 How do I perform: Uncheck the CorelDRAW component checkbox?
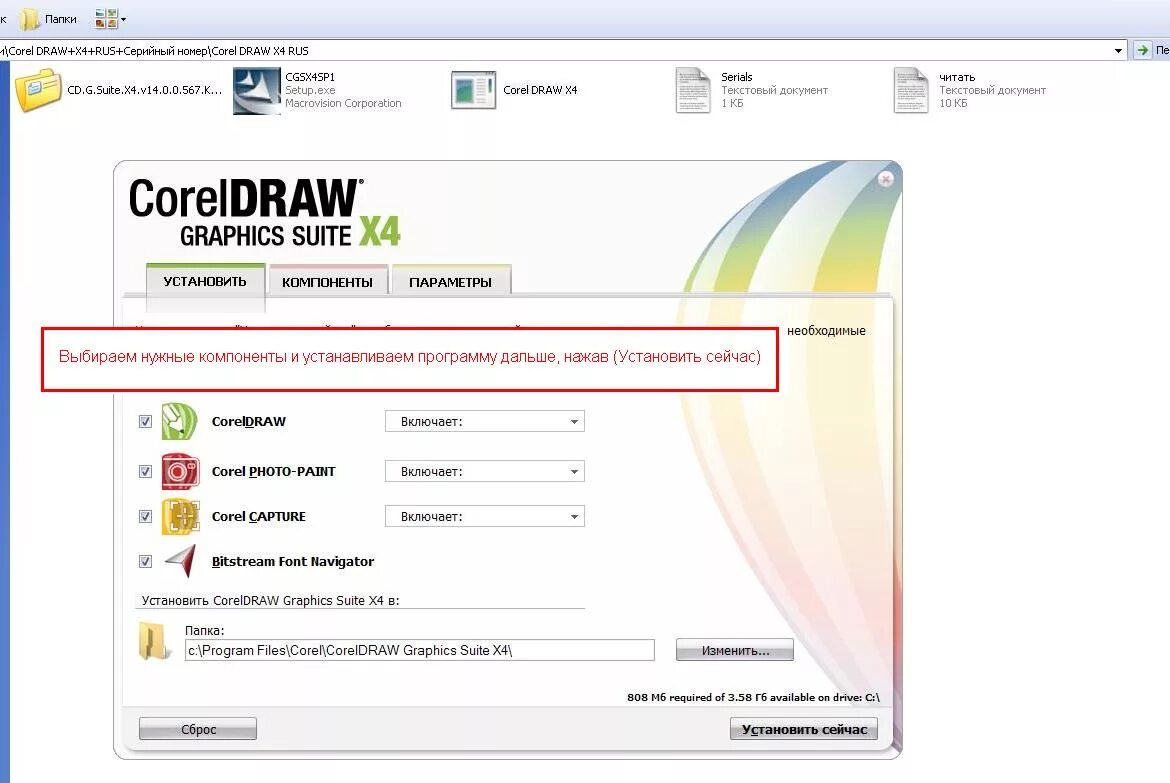tap(145, 421)
